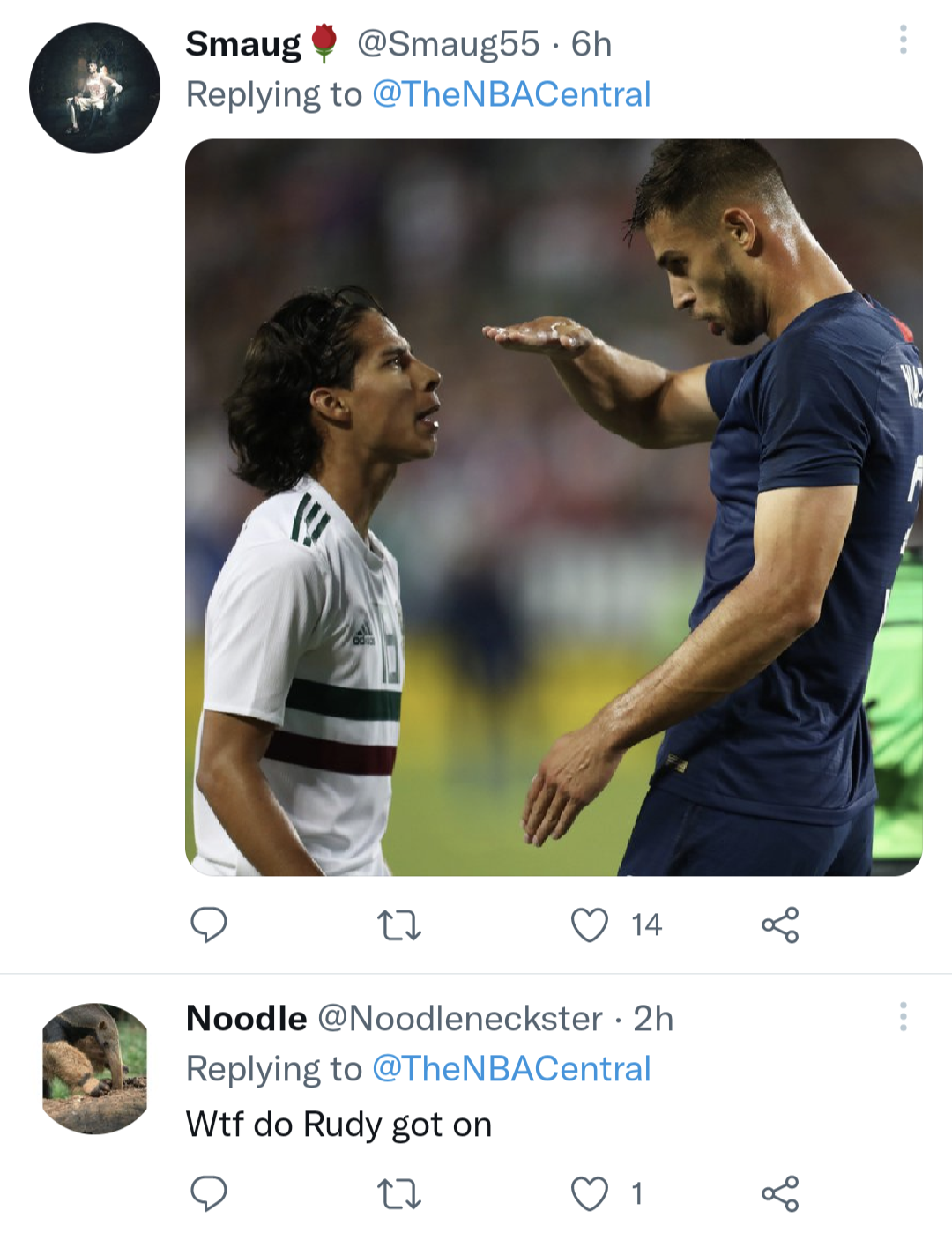Share Noodle's tweet
The height and width of the screenshot is (1240, 952).
[780, 1193]
